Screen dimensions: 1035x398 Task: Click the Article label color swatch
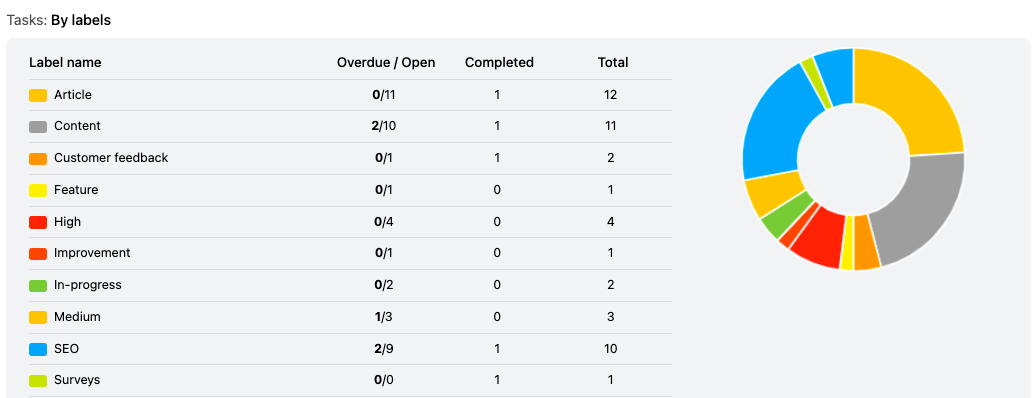click(38, 95)
